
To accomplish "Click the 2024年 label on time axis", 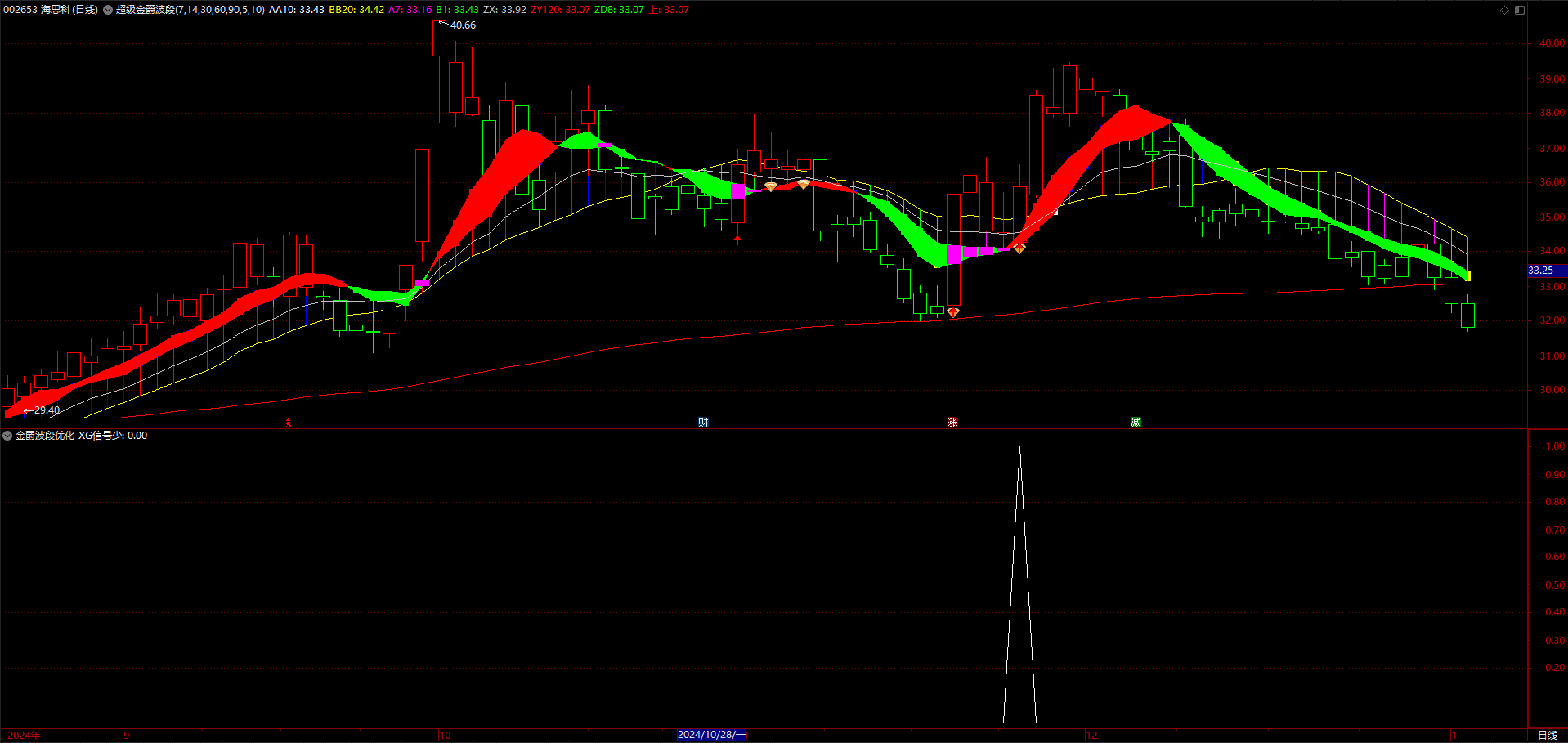I will tap(24, 736).
